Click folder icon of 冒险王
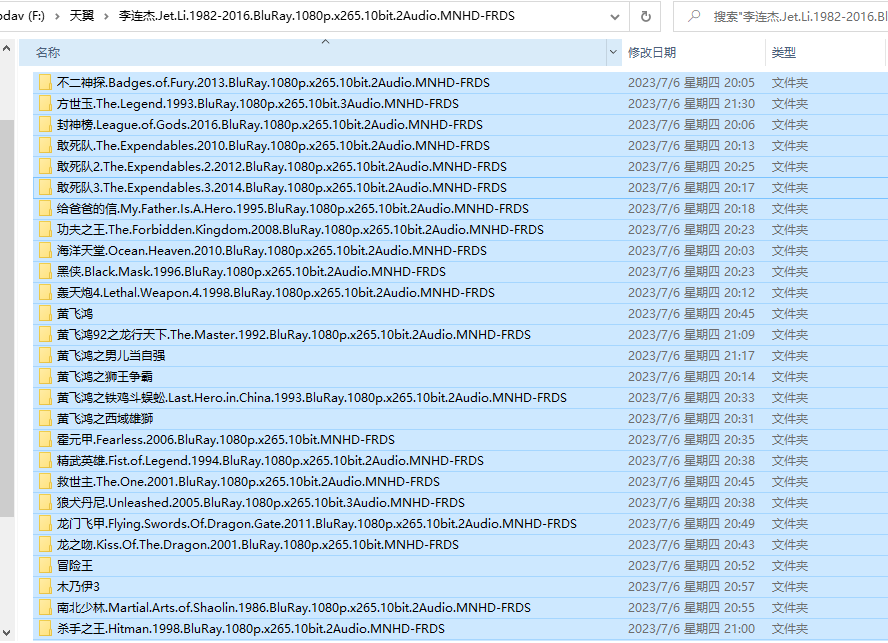Viewport: 888px width, 643px height. [45, 565]
